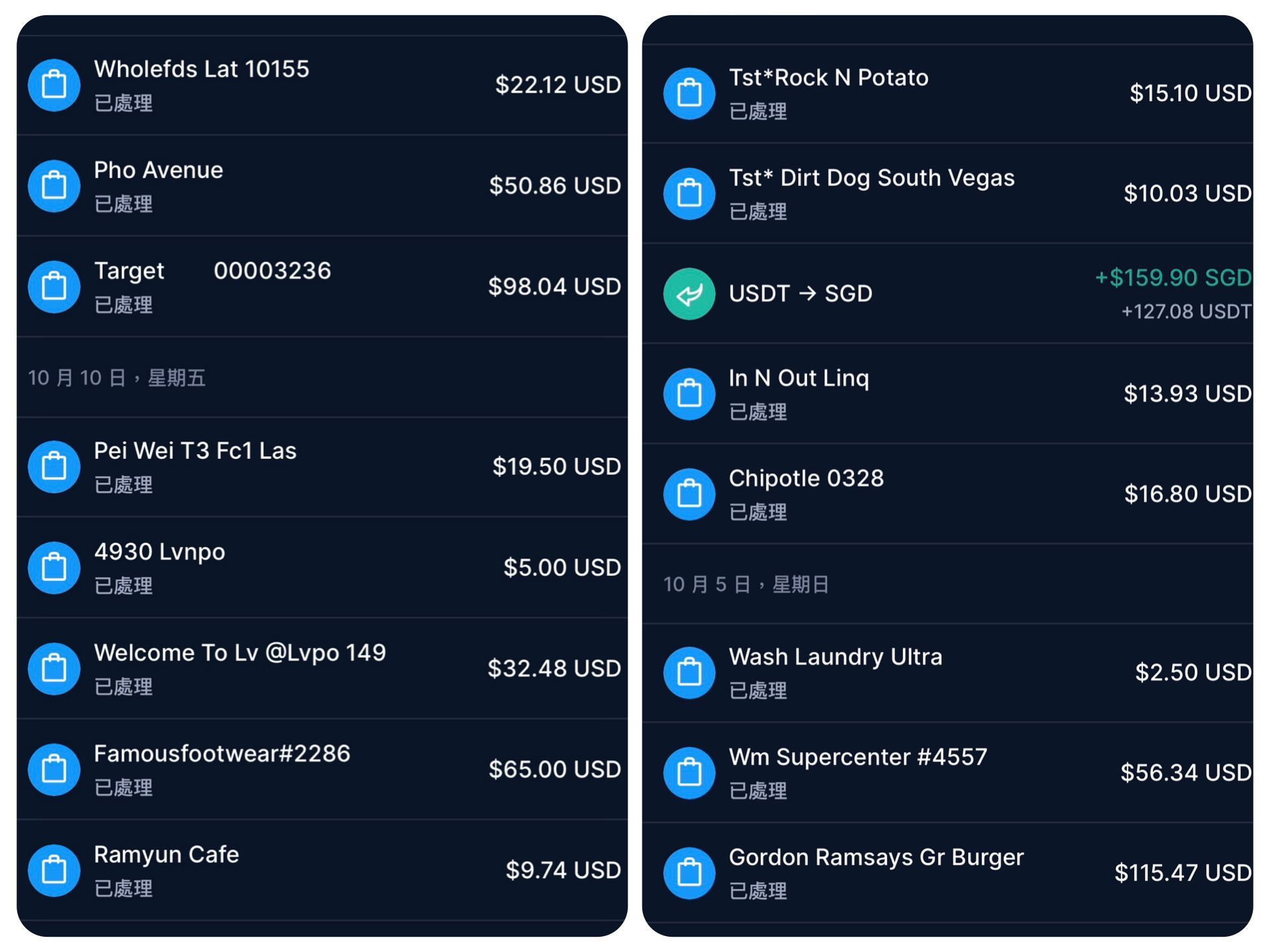This screenshot has width=1270, height=952.
Task: Select the Target 00003236 shopping bag icon
Action: tap(54, 287)
